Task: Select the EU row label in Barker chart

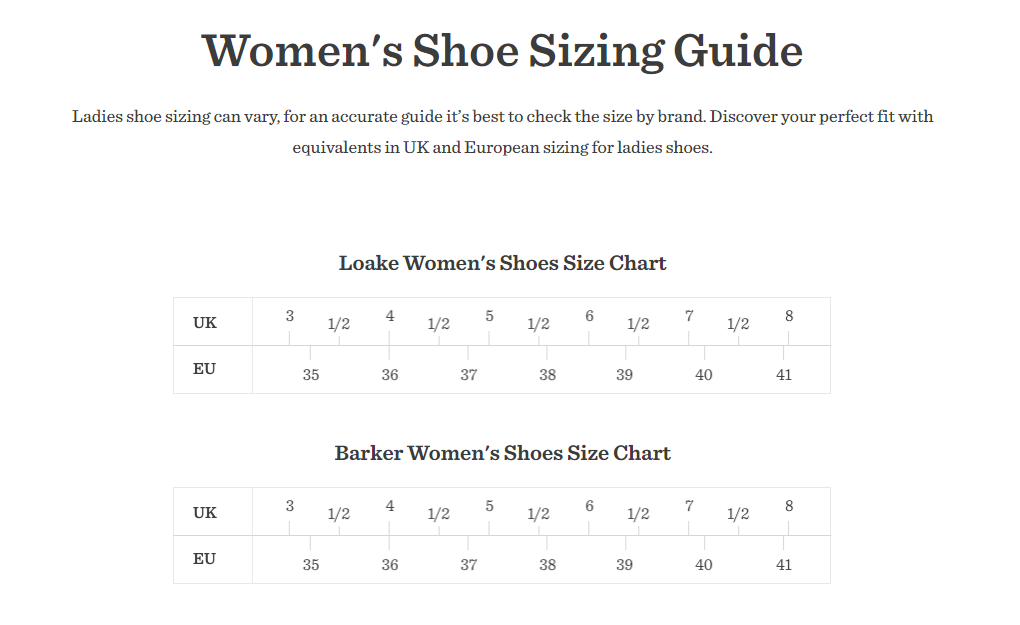Action: [x=204, y=559]
